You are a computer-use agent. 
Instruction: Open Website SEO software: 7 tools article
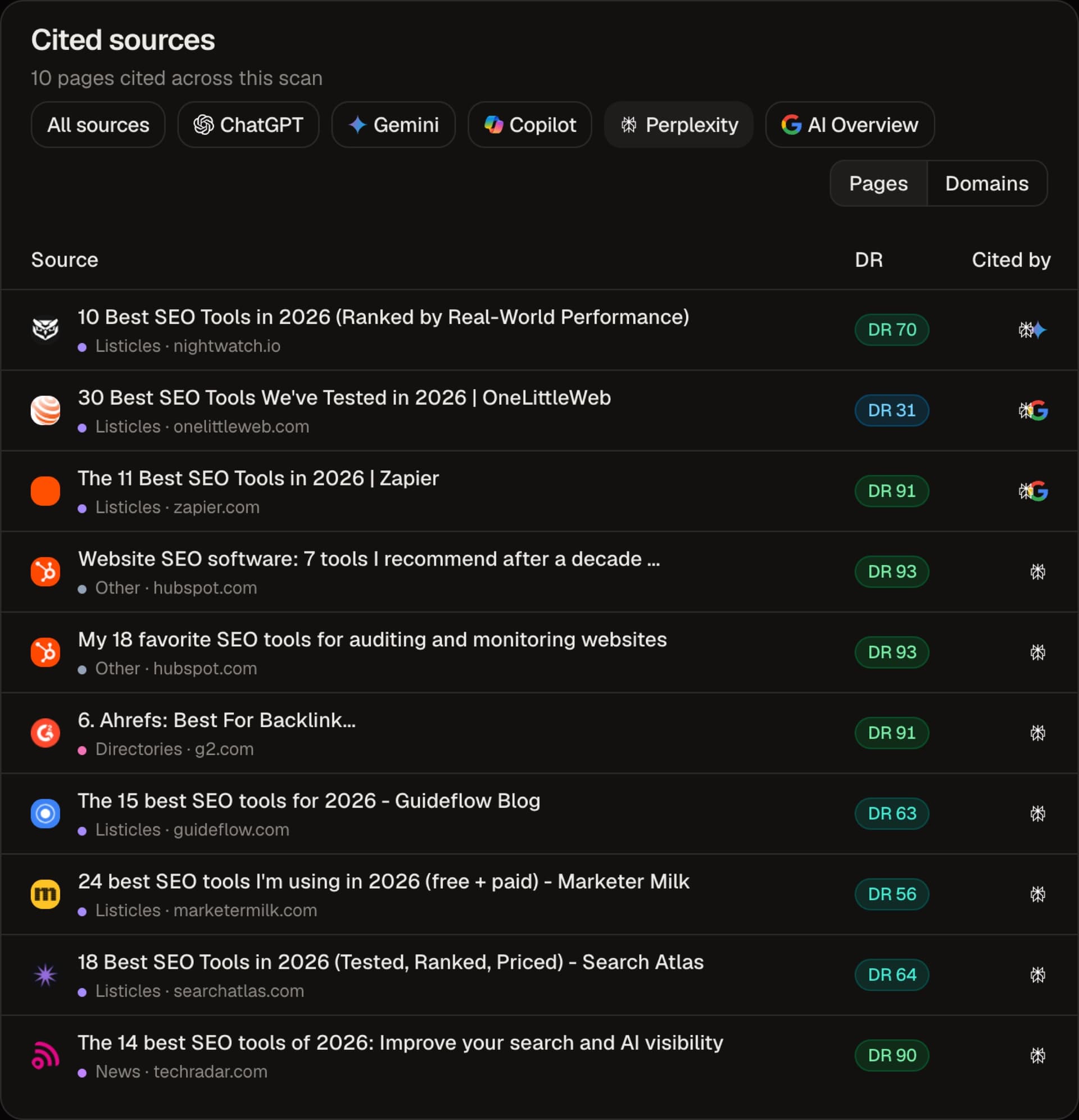(x=369, y=559)
